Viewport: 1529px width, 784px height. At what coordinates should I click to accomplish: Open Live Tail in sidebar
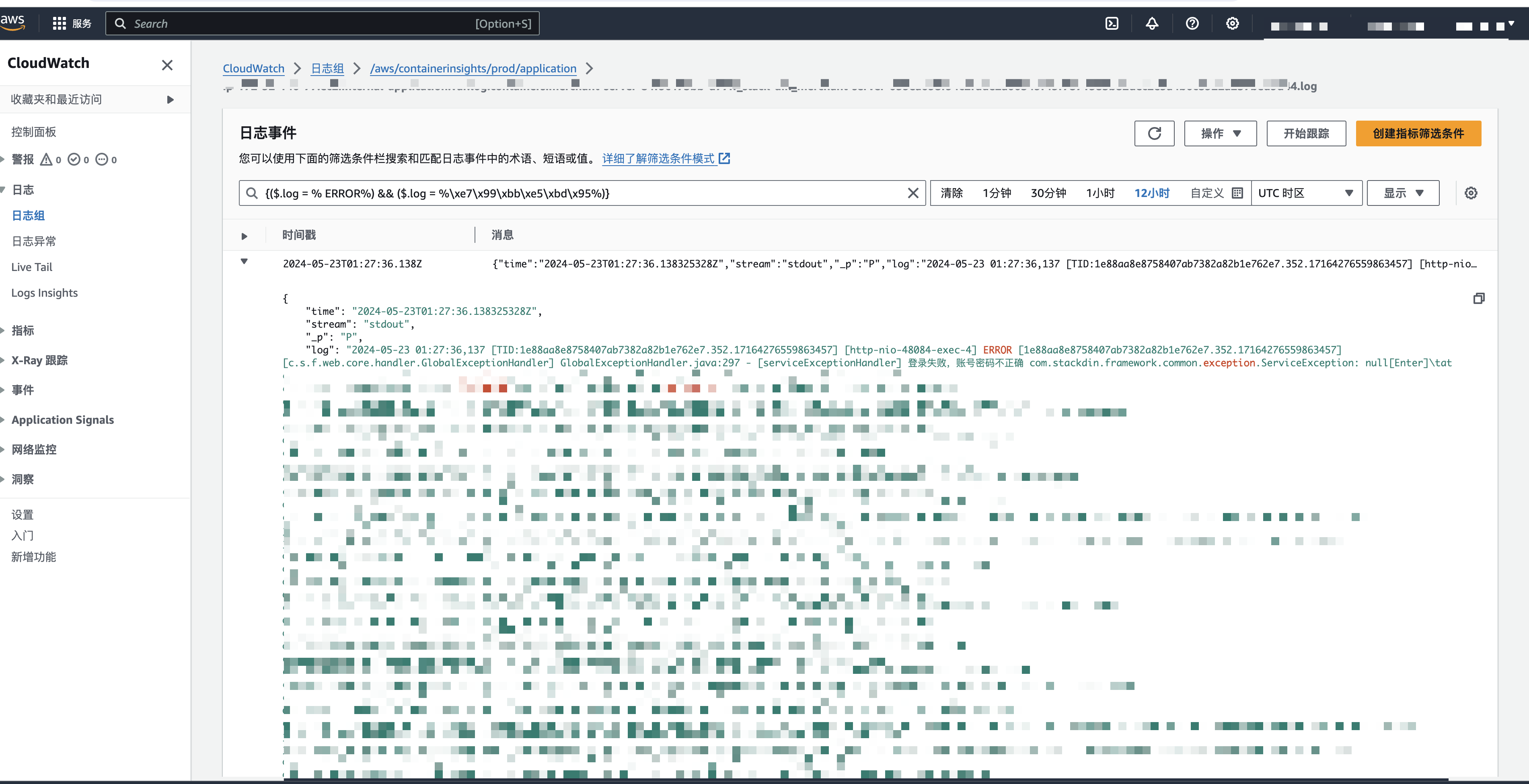coord(31,267)
